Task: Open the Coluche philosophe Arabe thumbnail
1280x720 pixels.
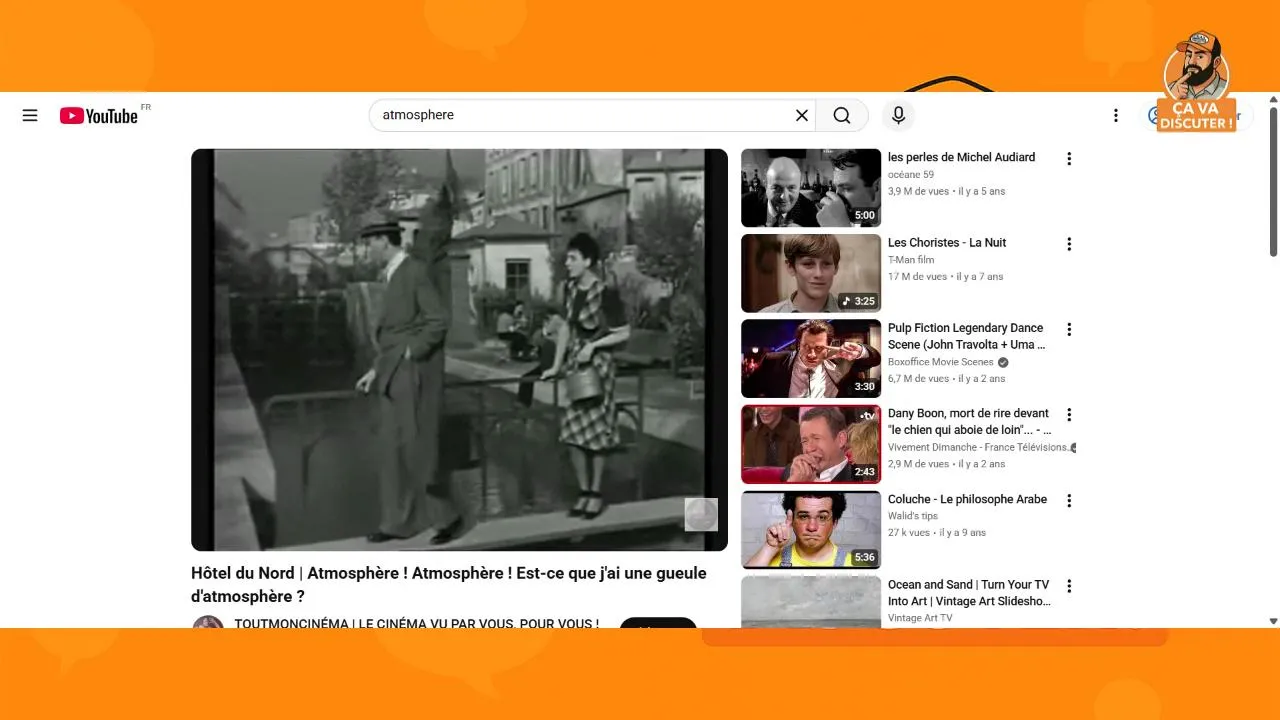Action: pos(811,530)
